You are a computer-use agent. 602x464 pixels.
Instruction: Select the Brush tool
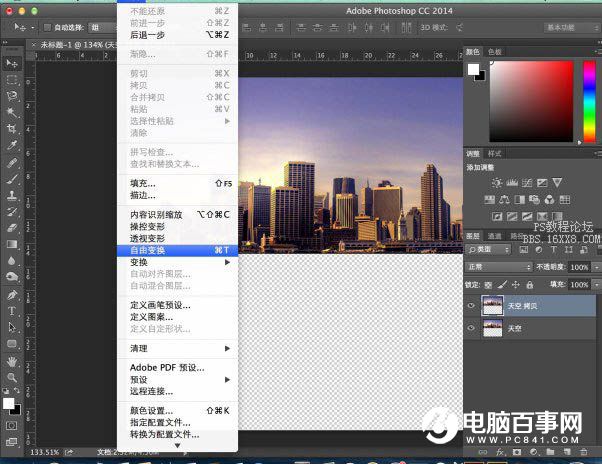click(x=12, y=179)
